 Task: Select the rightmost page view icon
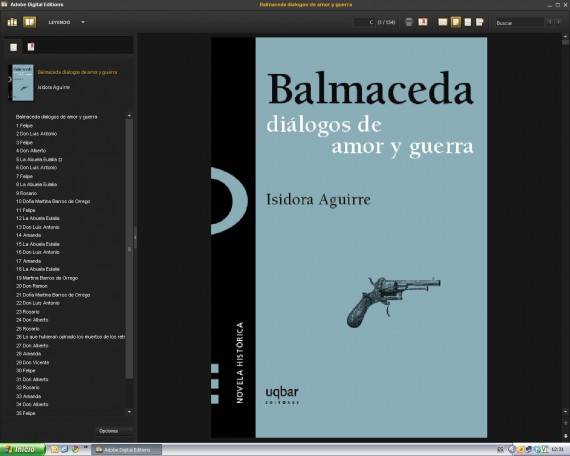(480, 22)
